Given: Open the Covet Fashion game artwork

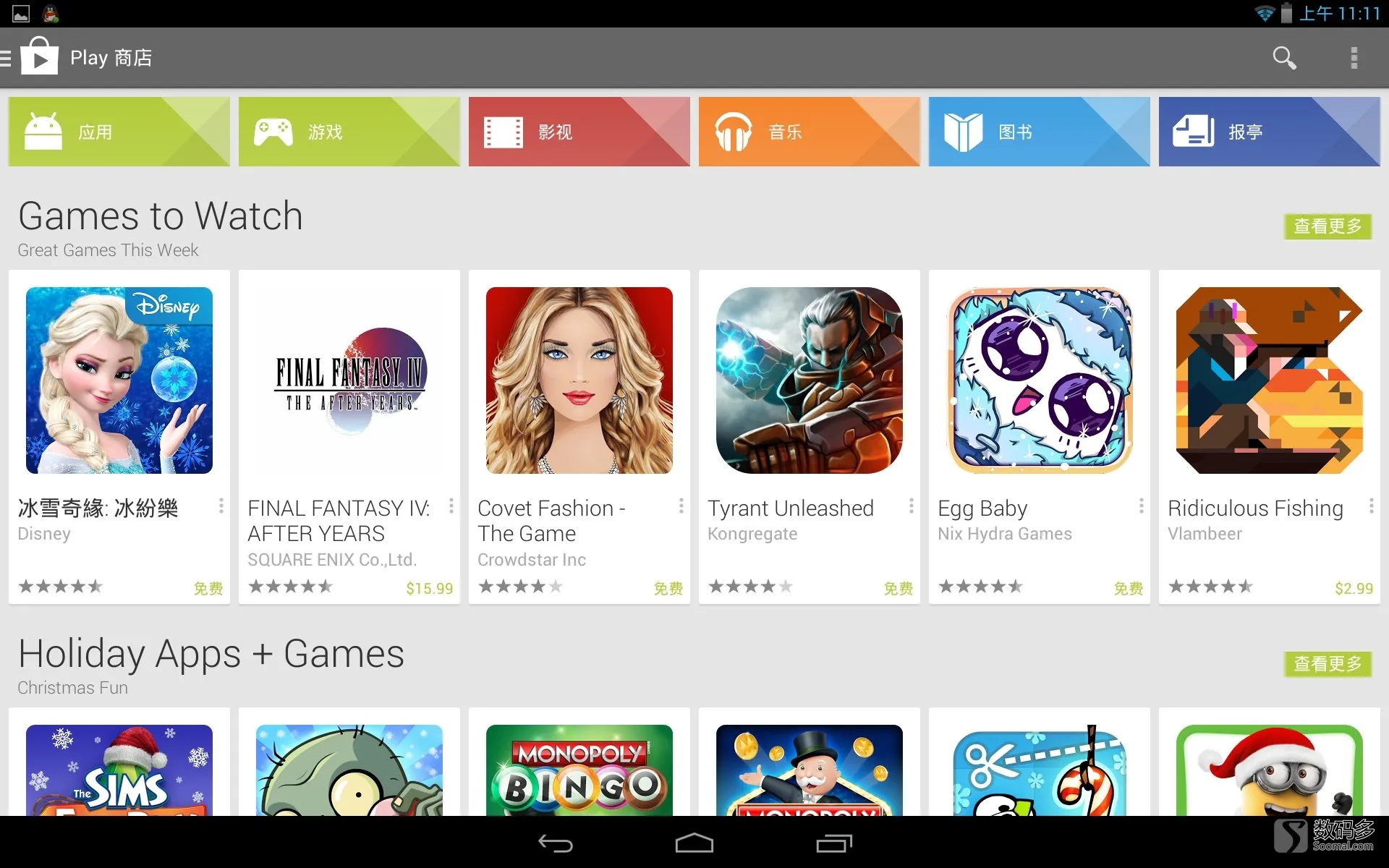Looking at the screenshot, I should coord(579,380).
